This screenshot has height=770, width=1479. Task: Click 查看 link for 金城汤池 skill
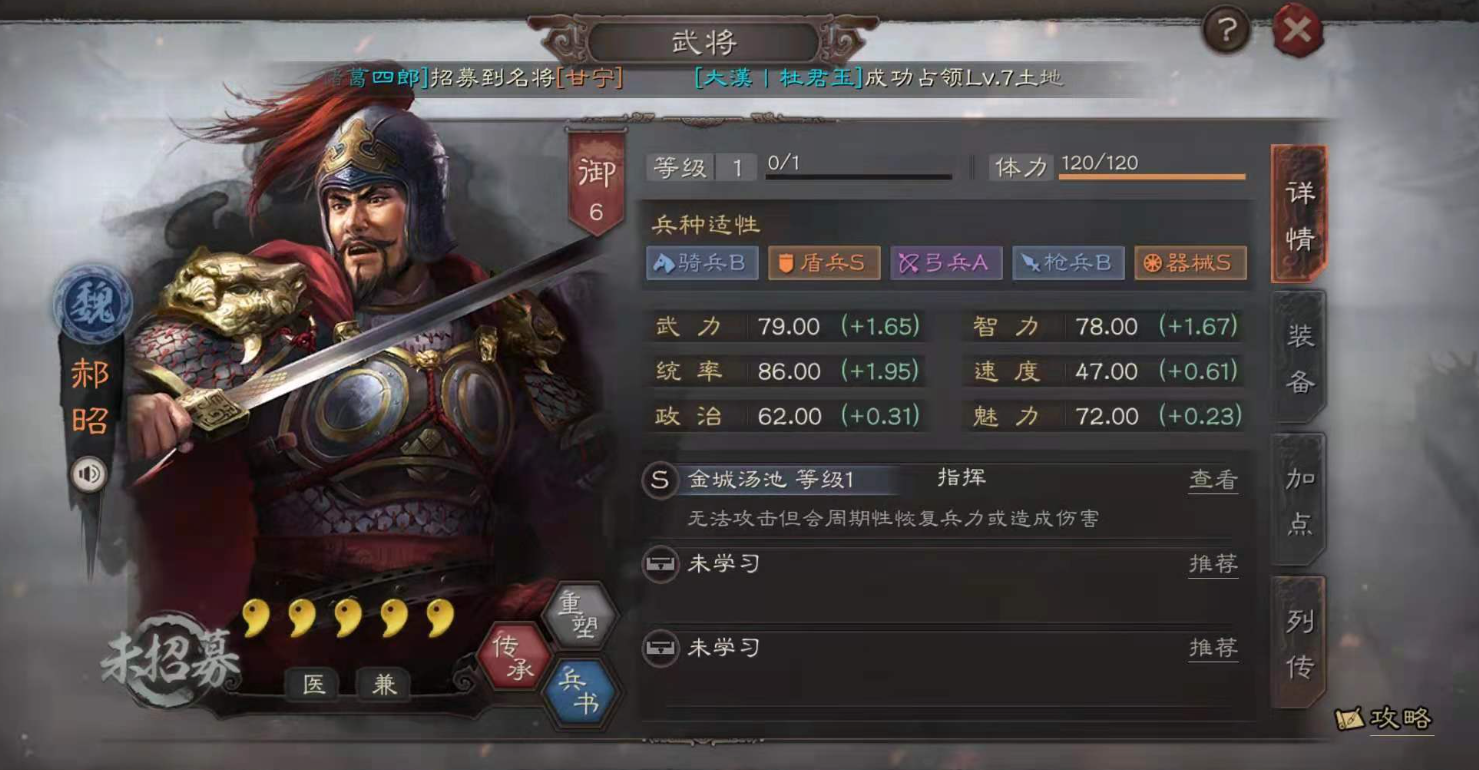(x=1213, y=480)
